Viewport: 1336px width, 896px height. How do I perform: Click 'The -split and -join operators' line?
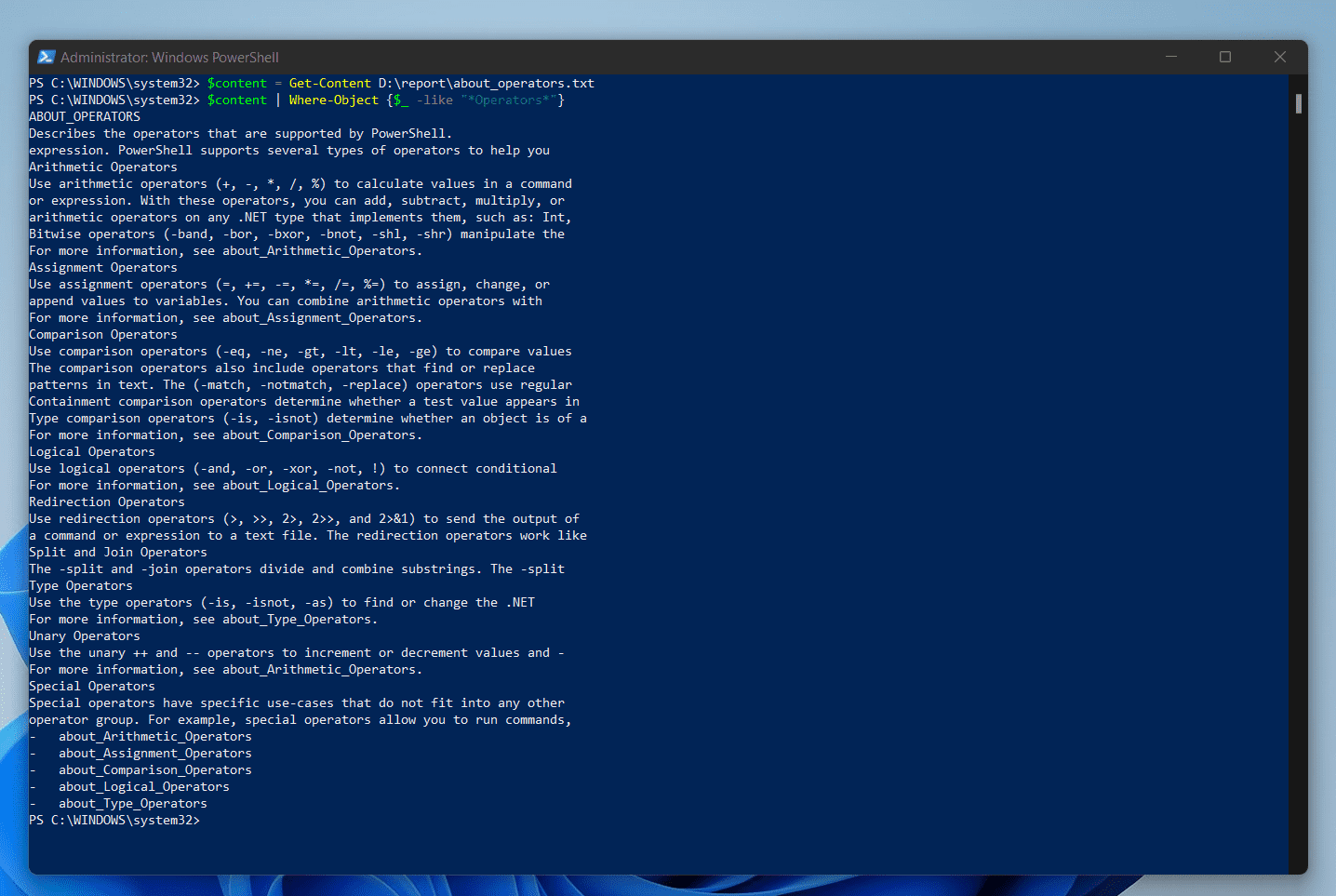click(x=297, y=569)
